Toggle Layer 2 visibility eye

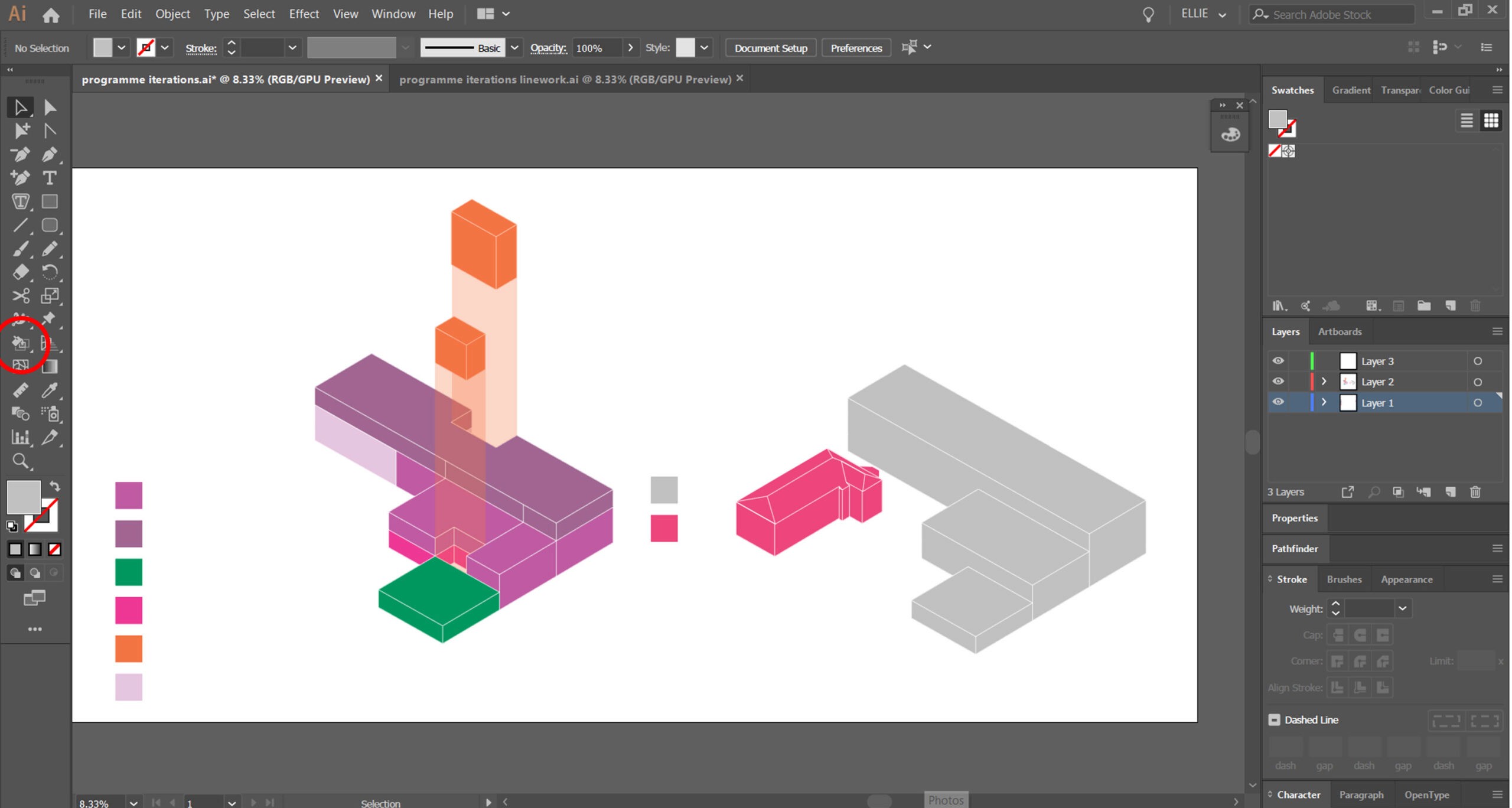[x=1278, y=382]
